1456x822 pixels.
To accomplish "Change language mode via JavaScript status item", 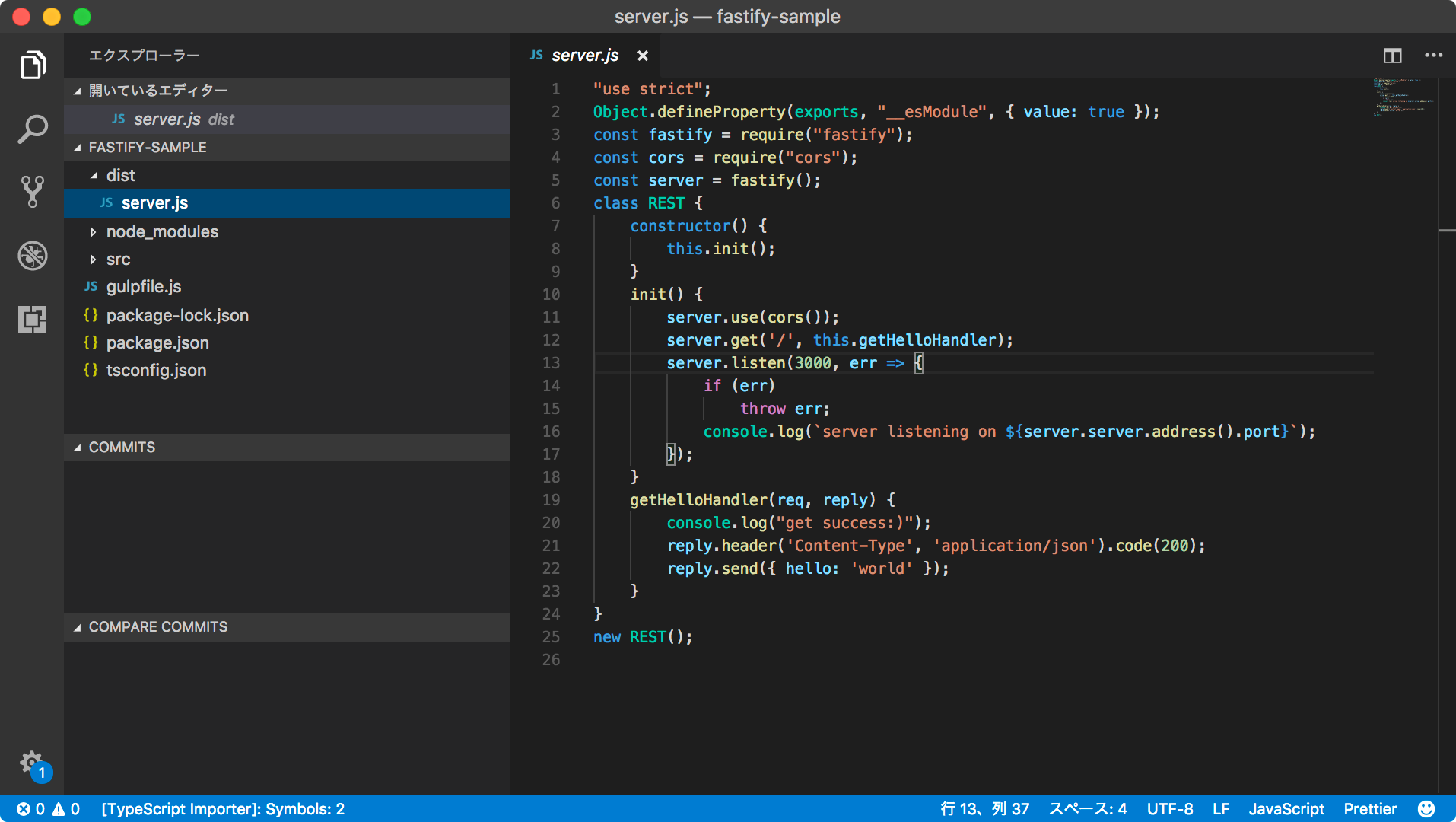I will 1286,808.
